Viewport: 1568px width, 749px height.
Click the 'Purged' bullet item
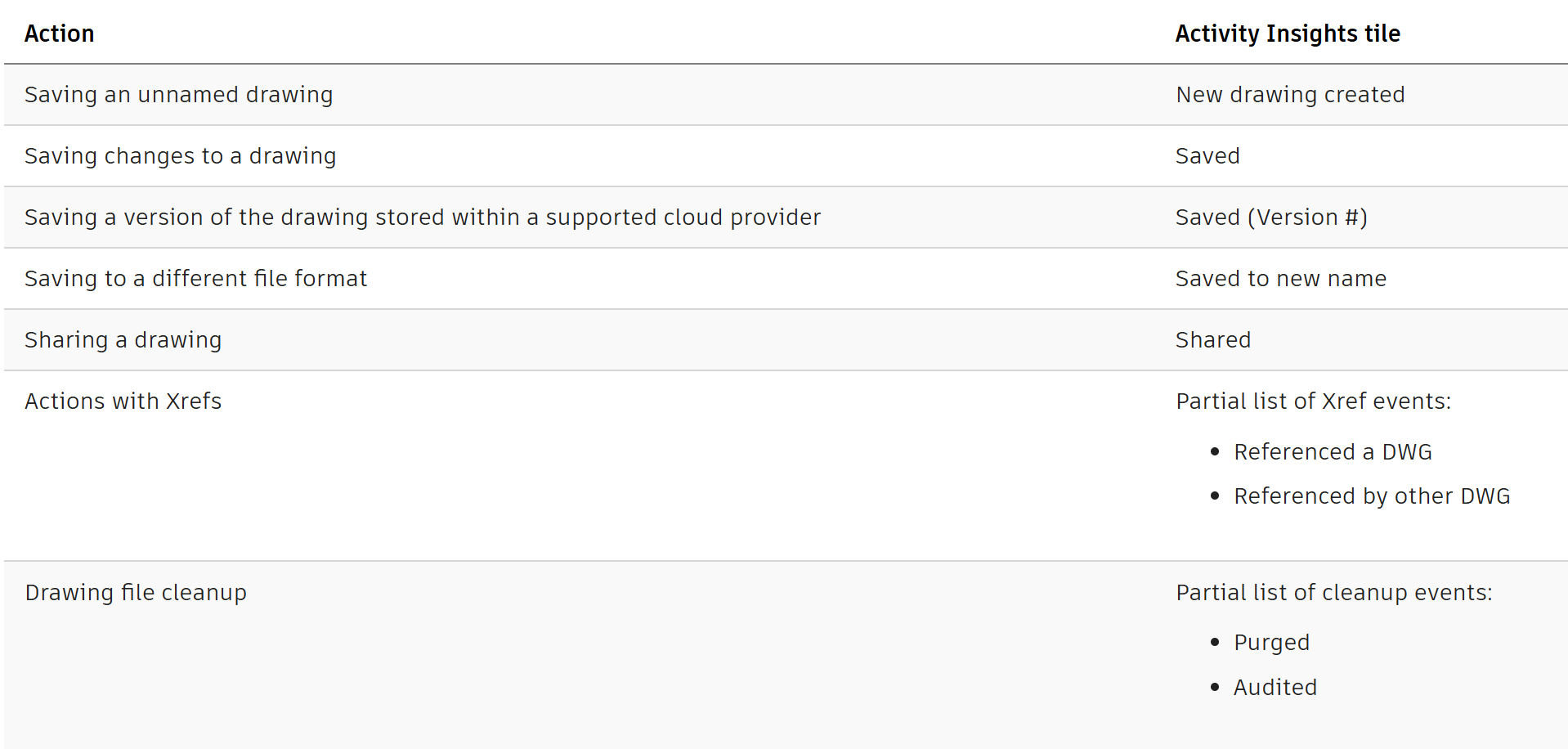pyautogui.click(x=1271, y=643)
